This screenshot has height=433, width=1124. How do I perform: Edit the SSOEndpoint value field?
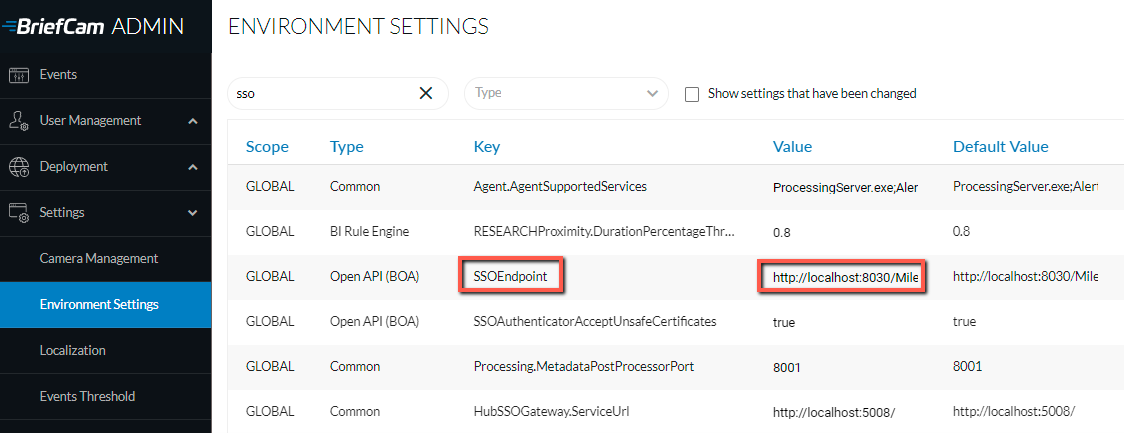coord(842,277)
